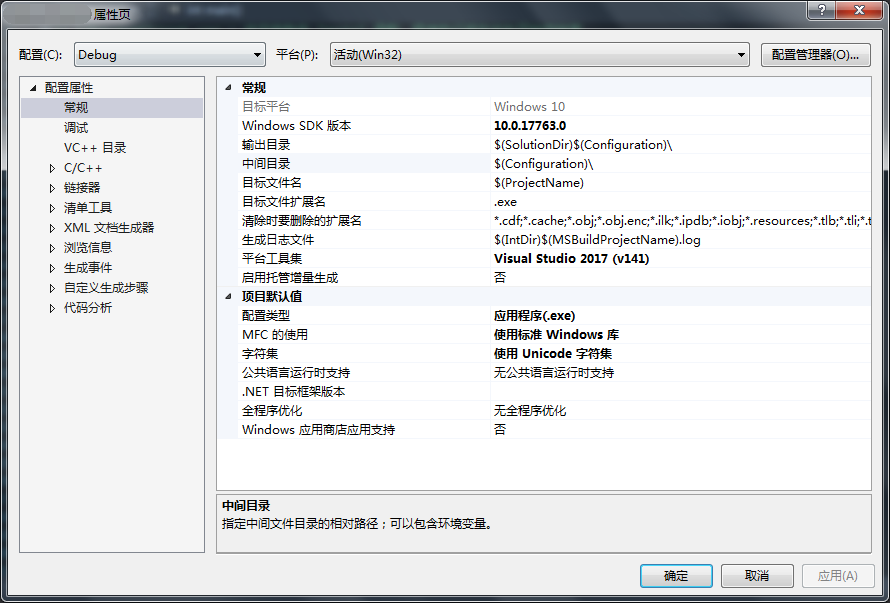
Task: Open the 平台 活动(Win32) dropdown
Action: coord(741,54)
